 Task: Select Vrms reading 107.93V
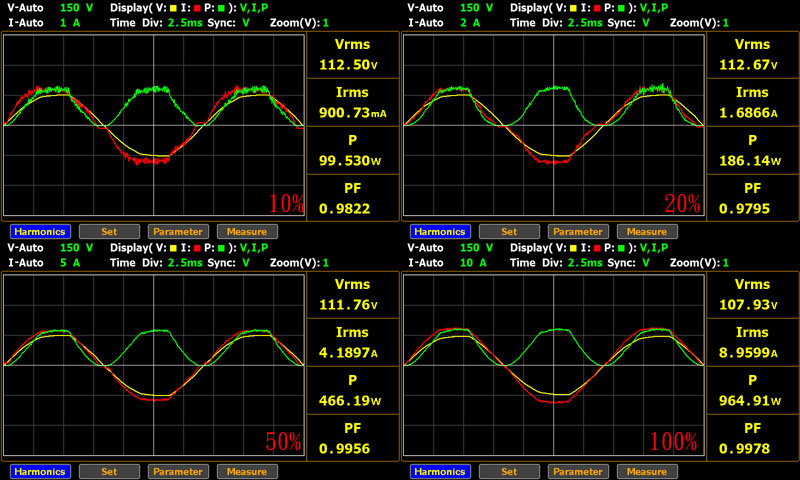(x=748, y=305)
